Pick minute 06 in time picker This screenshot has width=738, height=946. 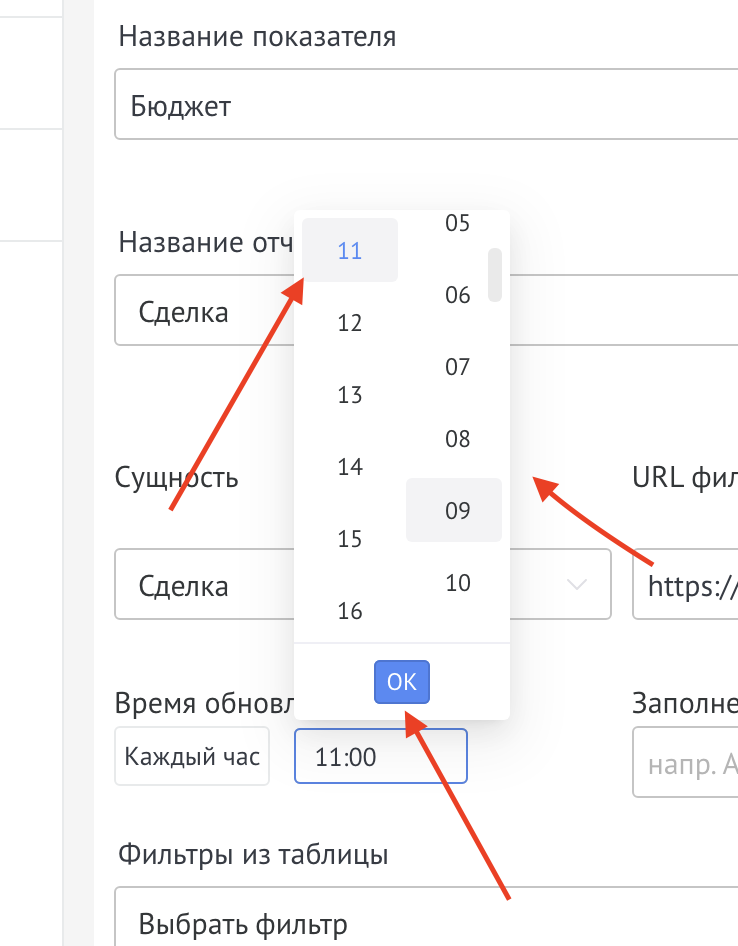[x=457, y=295]
